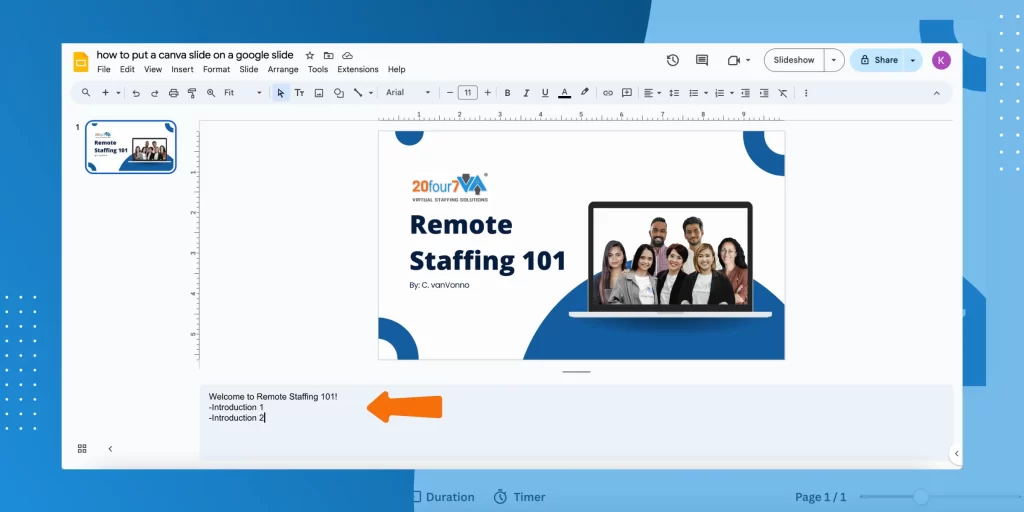Insert a text box
Screen dimensions: 1024x512
(x=299, y=93)
